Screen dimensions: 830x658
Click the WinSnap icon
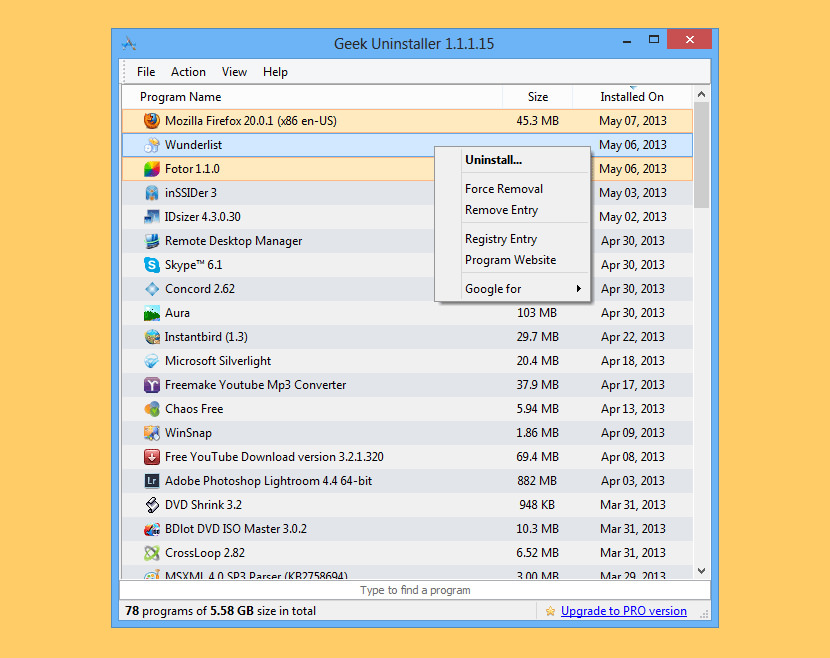[x=152, y=432]
